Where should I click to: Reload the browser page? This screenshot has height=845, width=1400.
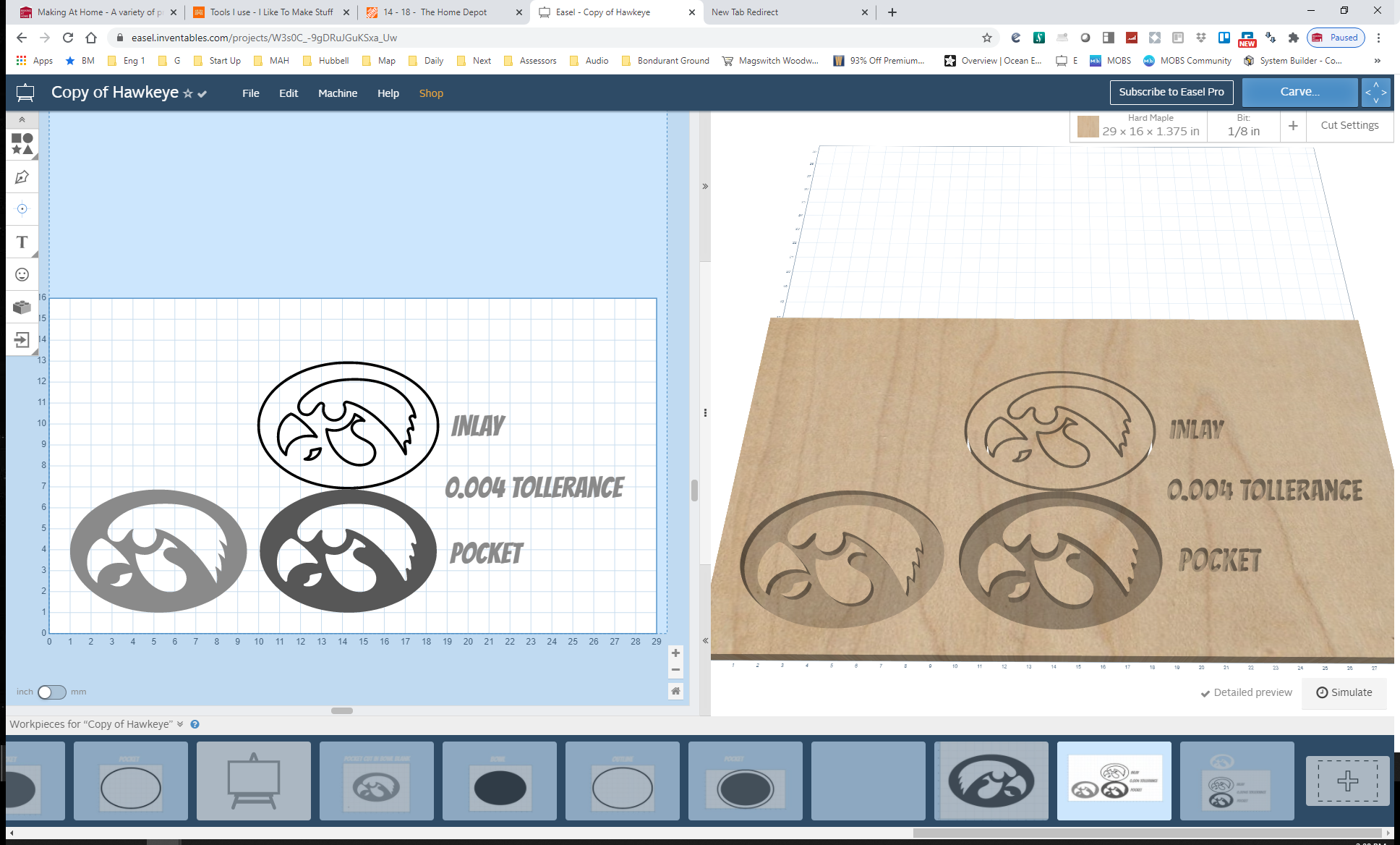click(67, 38)
